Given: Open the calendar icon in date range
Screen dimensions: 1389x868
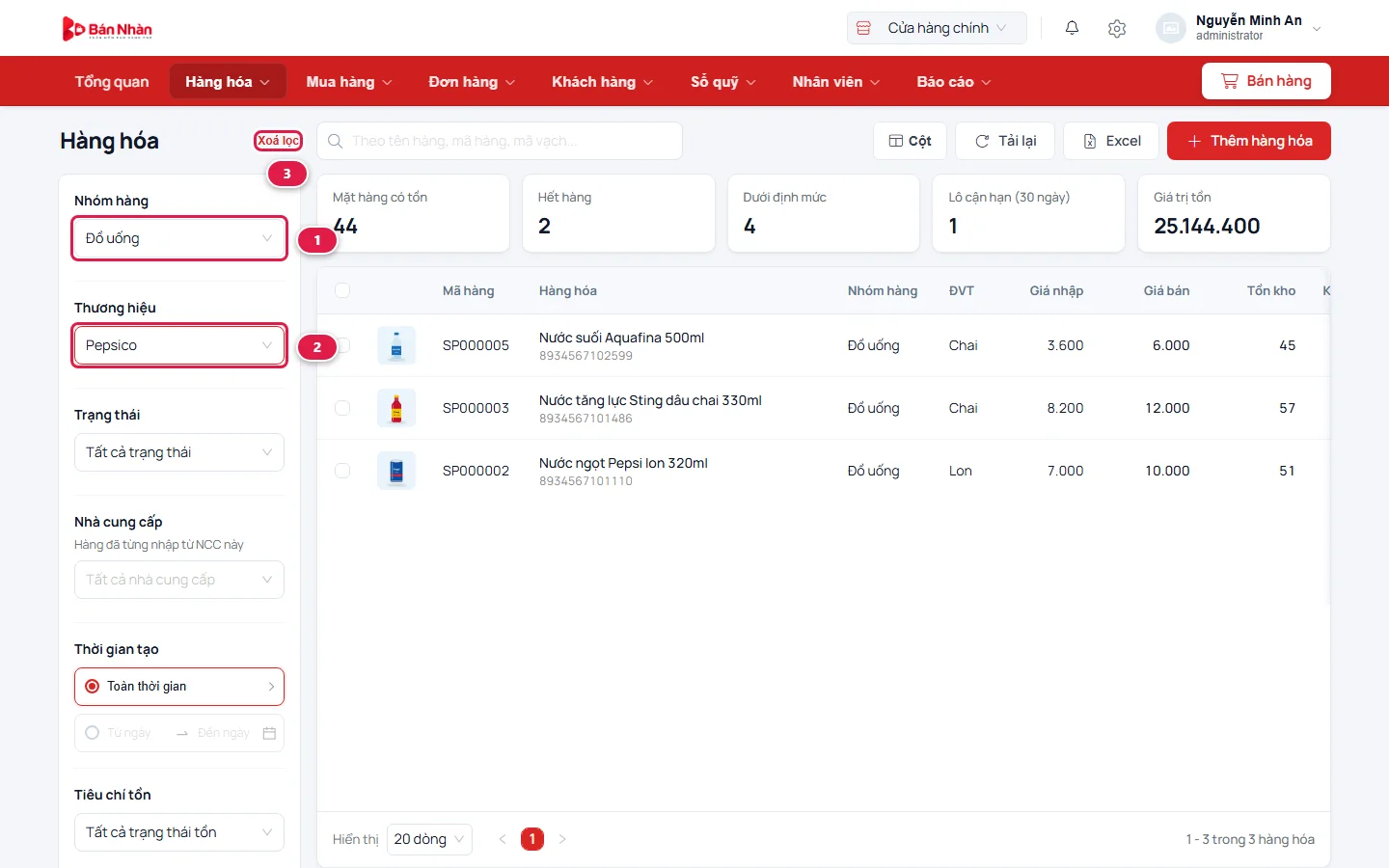Looking at the screenshot, I should 269,733.
